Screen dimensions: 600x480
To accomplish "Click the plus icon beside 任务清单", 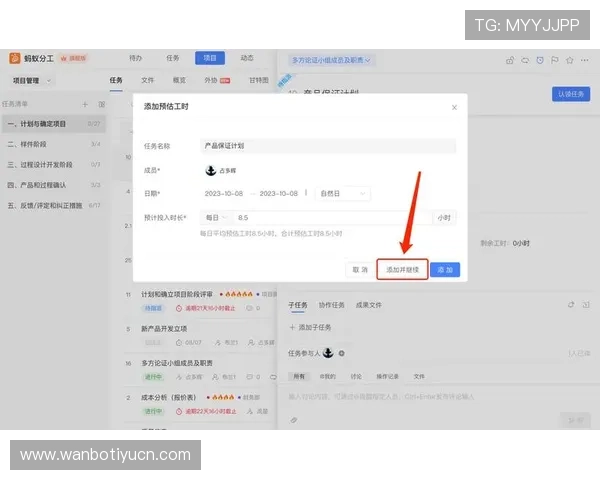I will pyautogui.click(x=85, y=104).
